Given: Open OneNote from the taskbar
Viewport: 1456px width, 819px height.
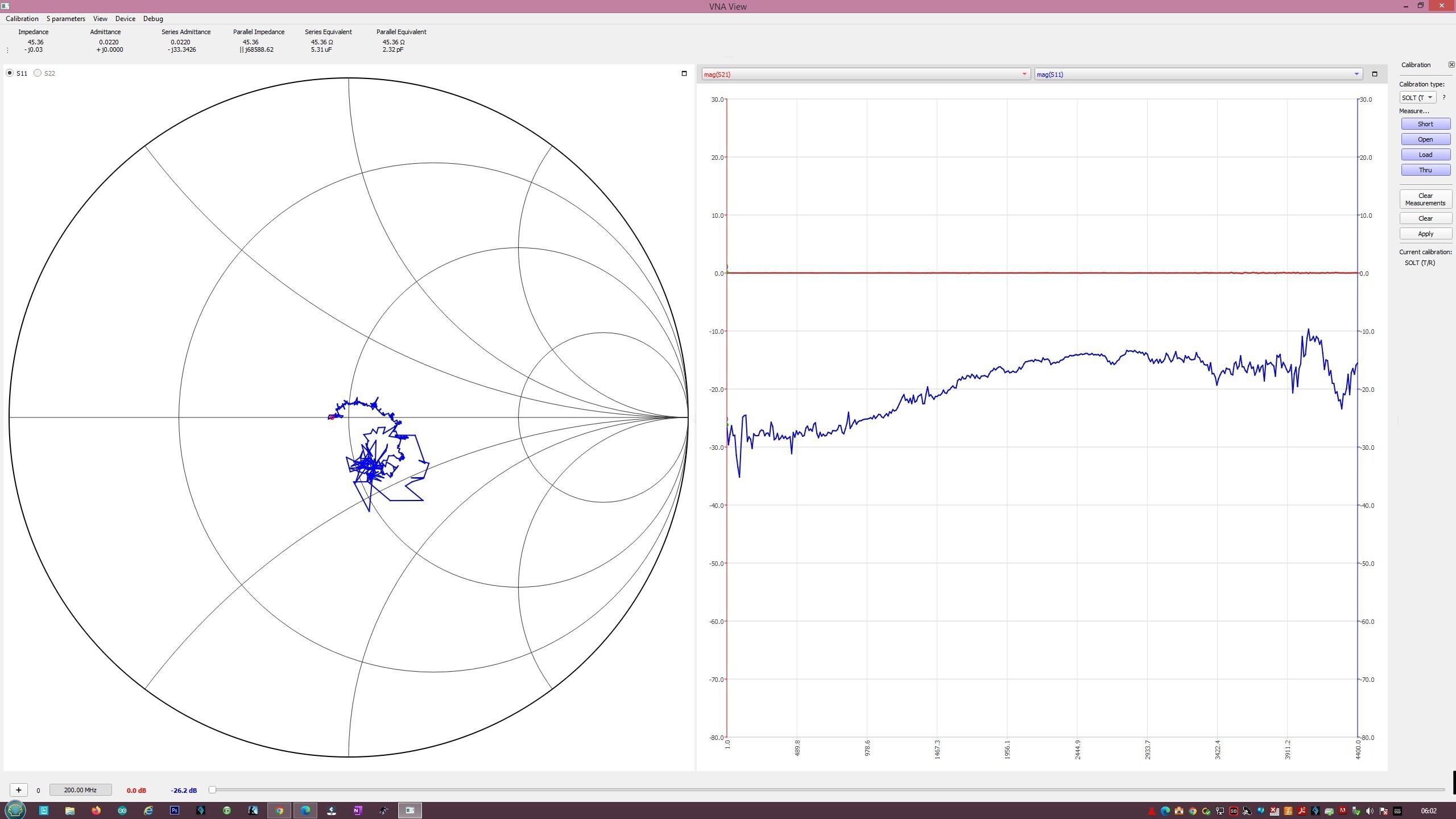Looking at the screenshot, I should click(358, 810).
